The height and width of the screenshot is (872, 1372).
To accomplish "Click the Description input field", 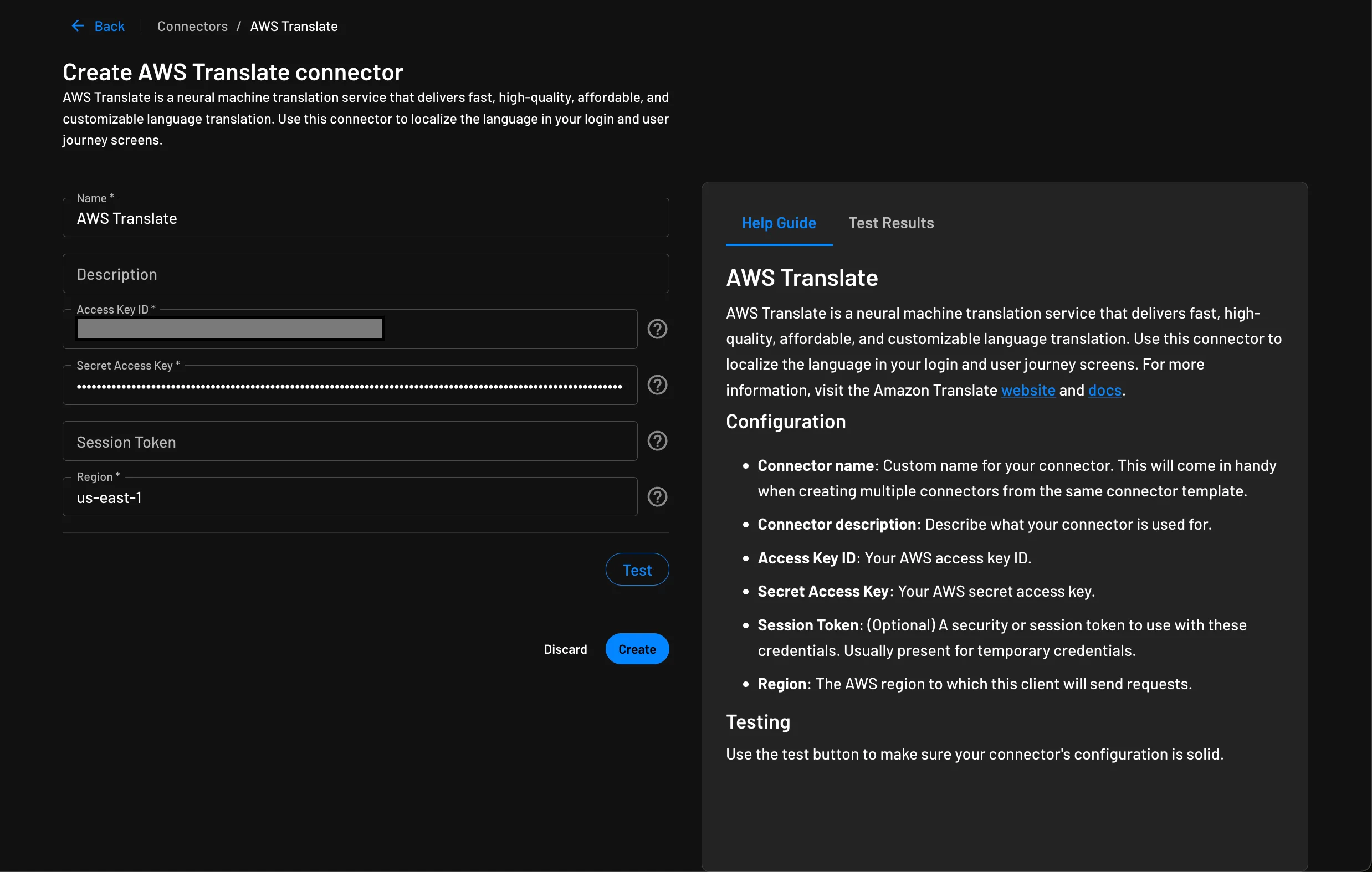I will point(365,273).
